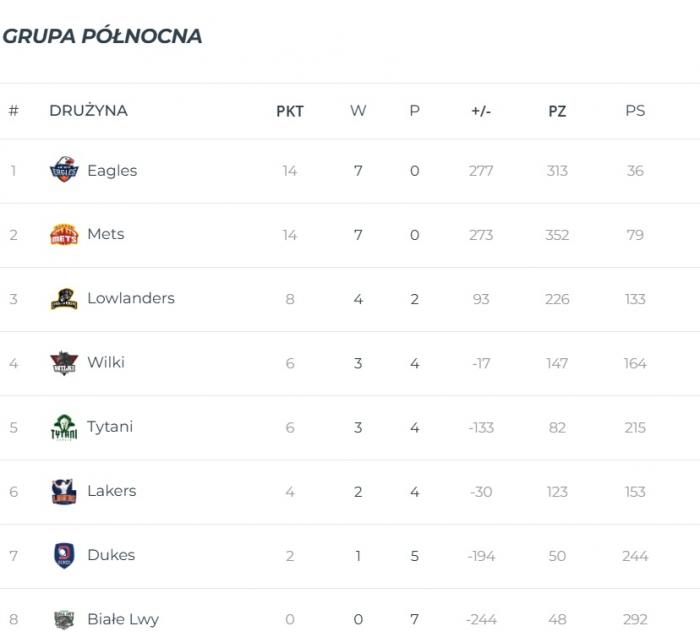Image resolution: width=700 pixels, height=637 pixels.
Task: Open the Lowlanders team logo
Action: (64, 299)
